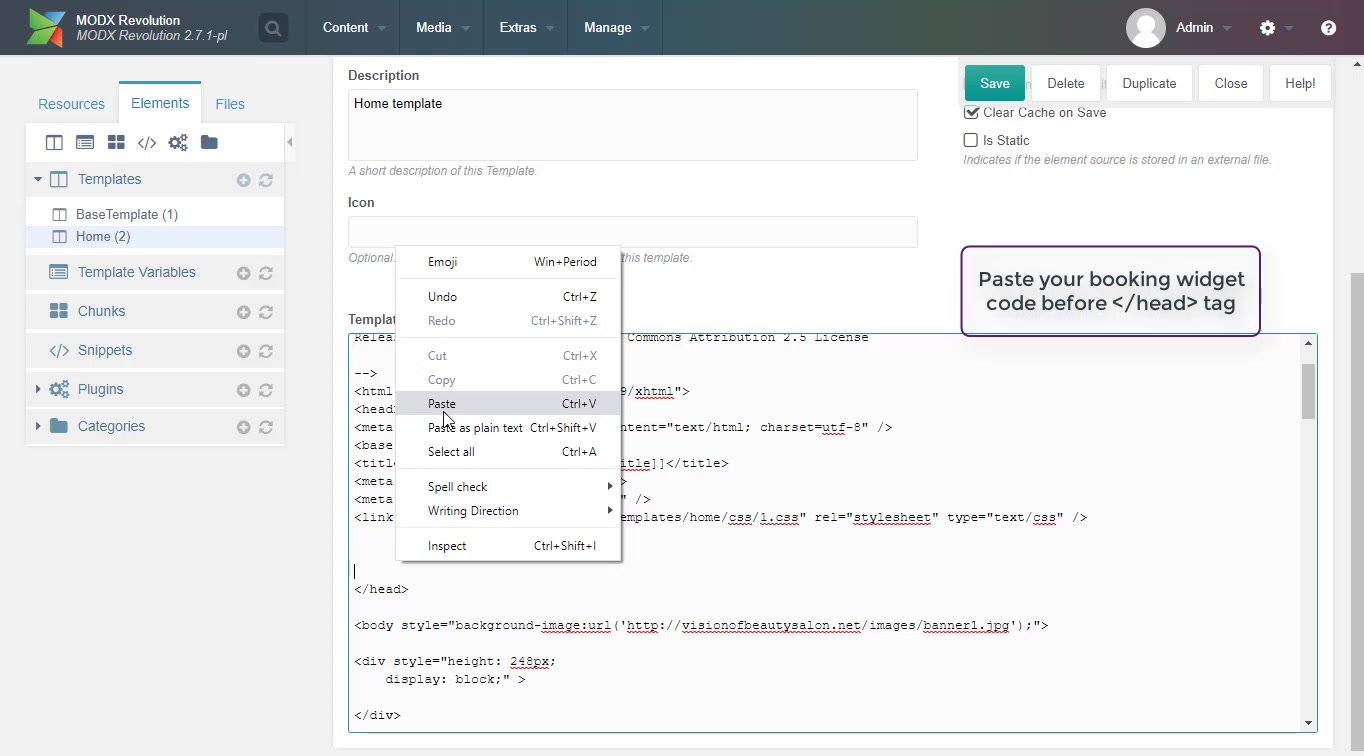Open the search magnifier in header
Viewport: 1364px width, 756px height.
click(x=273, y=28)
